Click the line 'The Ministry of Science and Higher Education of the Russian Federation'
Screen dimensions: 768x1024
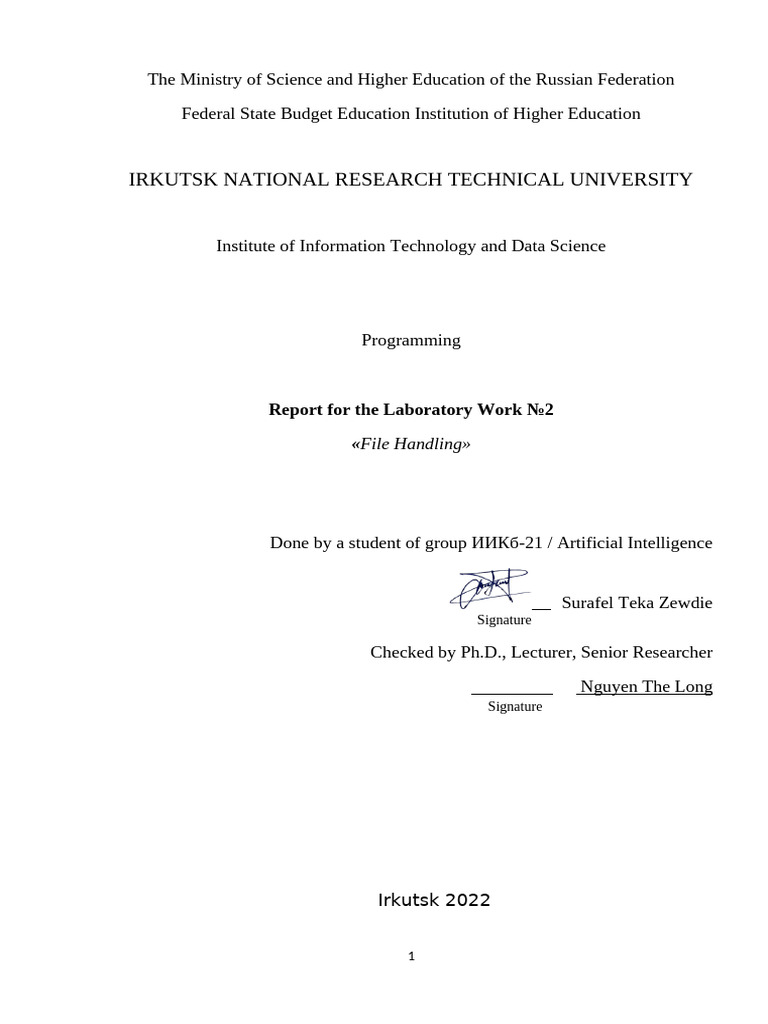tap(411, 80)
